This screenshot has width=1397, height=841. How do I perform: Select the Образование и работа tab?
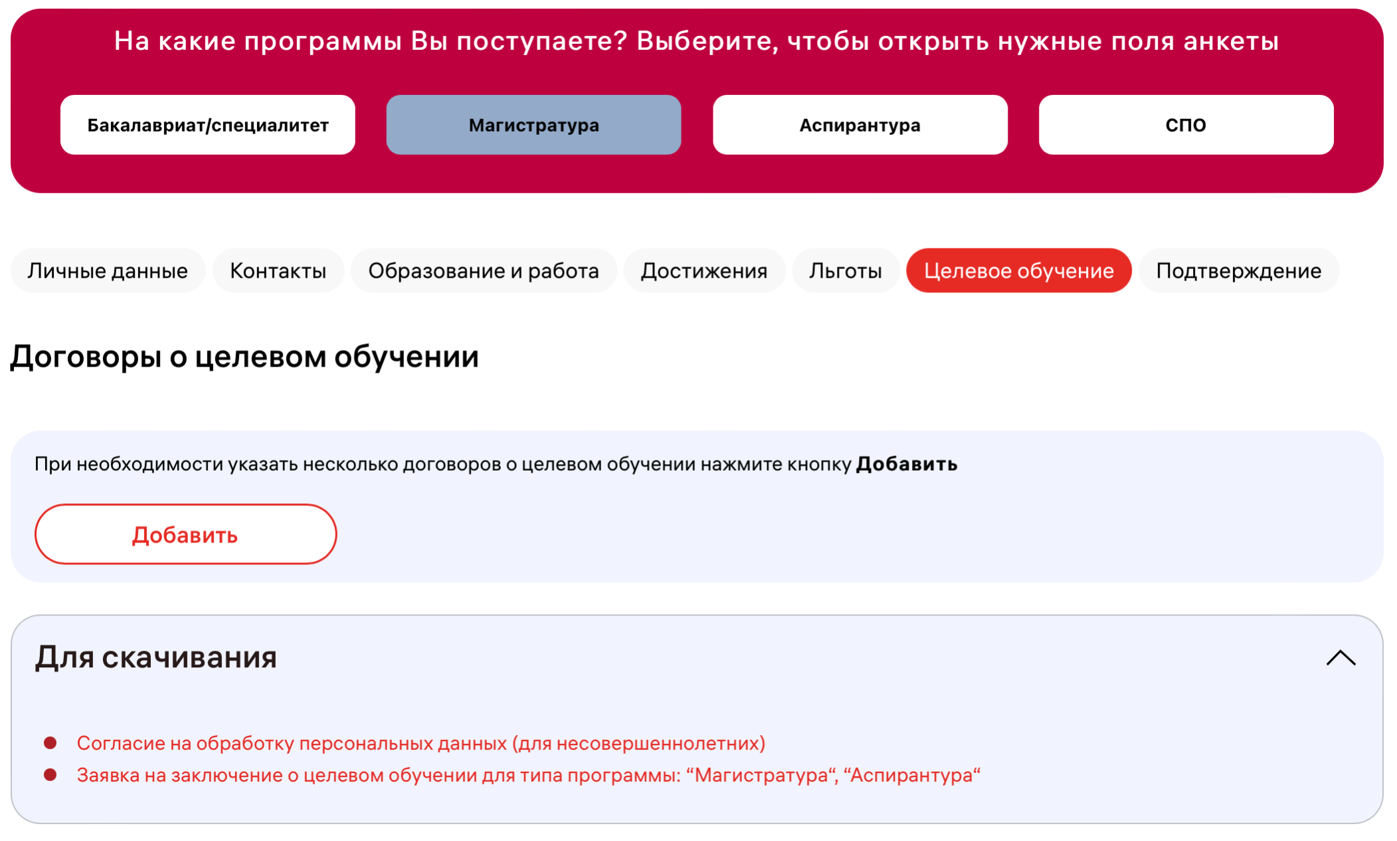pyautogui.click(x=484, y=270)
